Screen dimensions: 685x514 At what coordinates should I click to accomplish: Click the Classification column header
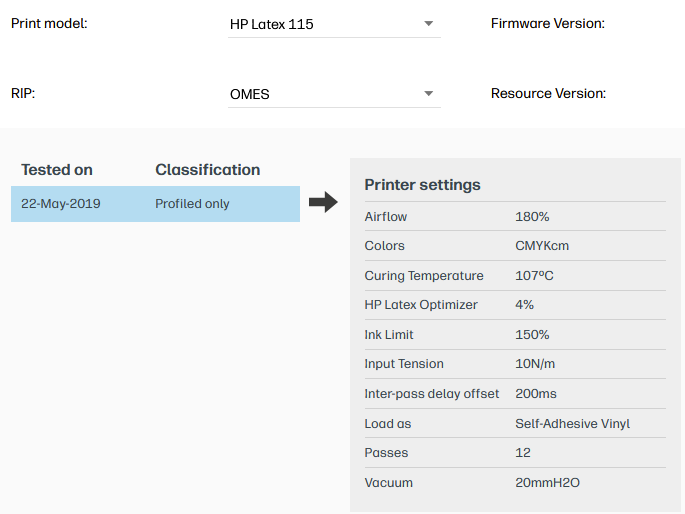[x=208, y=169]
